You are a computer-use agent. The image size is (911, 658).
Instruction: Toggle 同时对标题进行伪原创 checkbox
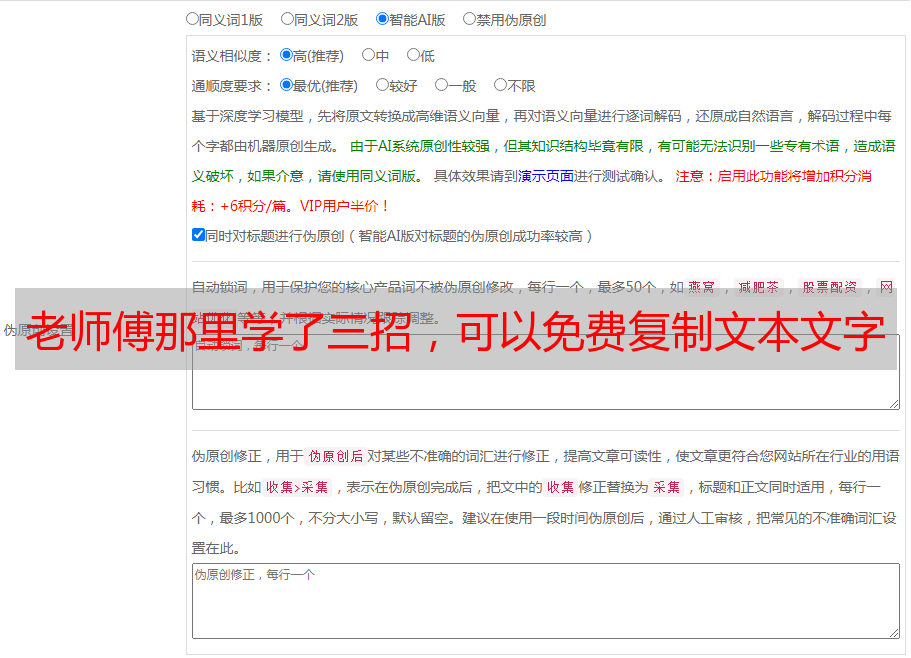(198, 235)
